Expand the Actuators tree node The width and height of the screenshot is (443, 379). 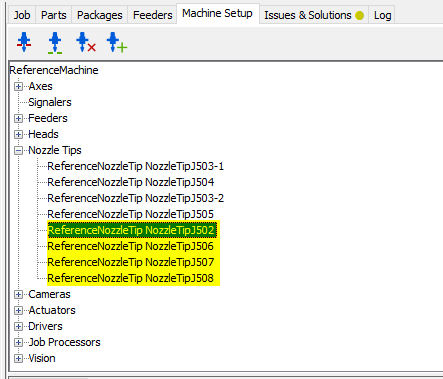(18, 310)
